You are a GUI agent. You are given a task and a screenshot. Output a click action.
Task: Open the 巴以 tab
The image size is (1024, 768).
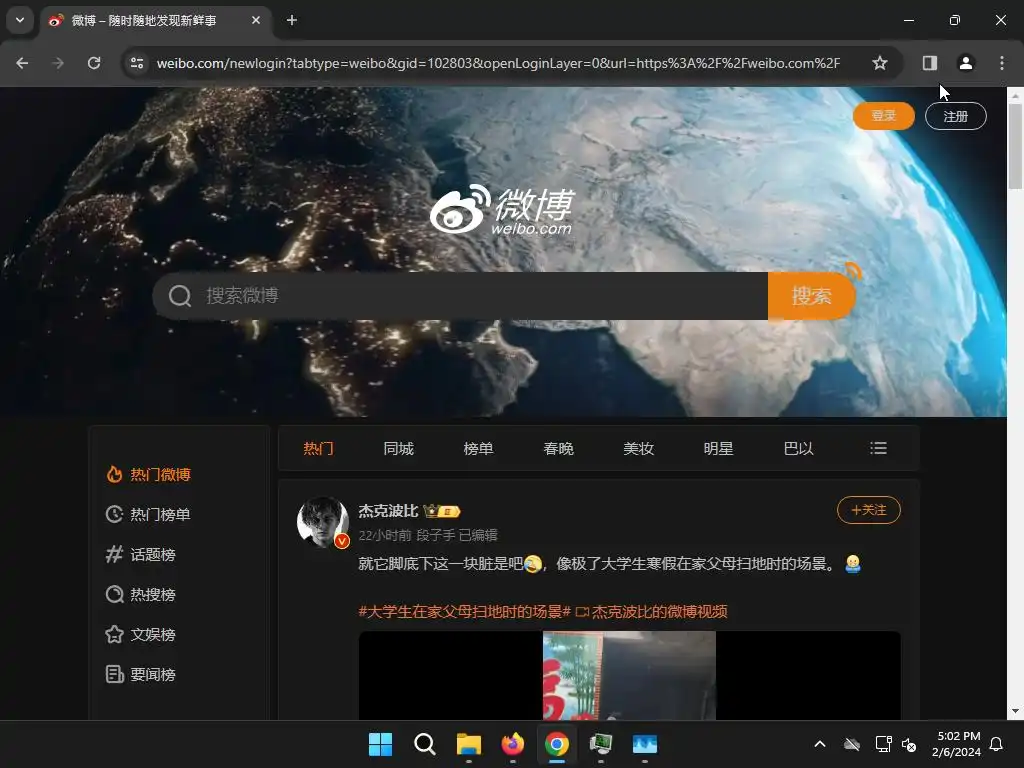pos(798,449)
